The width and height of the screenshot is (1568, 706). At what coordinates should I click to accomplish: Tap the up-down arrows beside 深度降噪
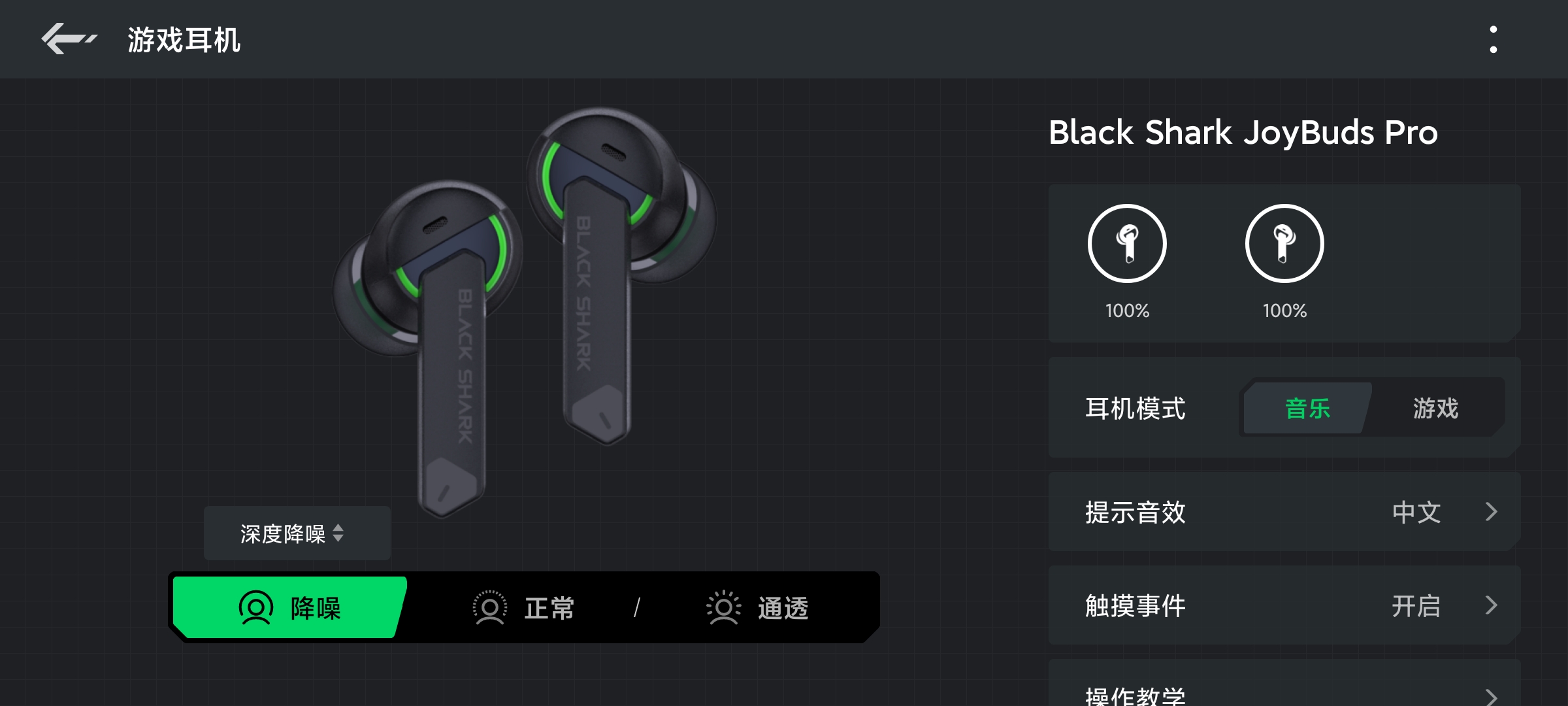pos(338,533)
